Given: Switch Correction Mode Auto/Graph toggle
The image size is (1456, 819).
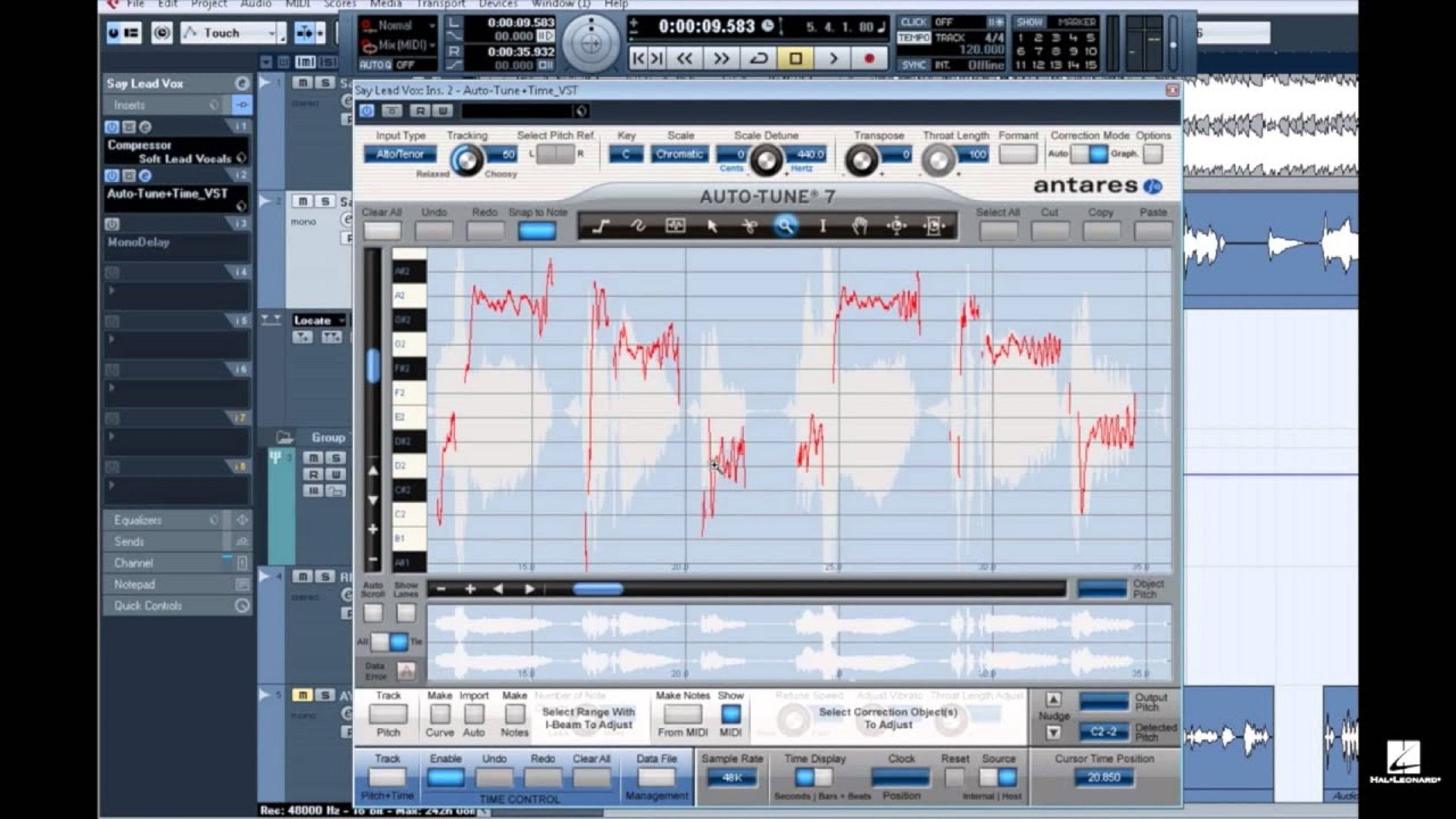Looking at the screenshot, I should [1089, 154].
